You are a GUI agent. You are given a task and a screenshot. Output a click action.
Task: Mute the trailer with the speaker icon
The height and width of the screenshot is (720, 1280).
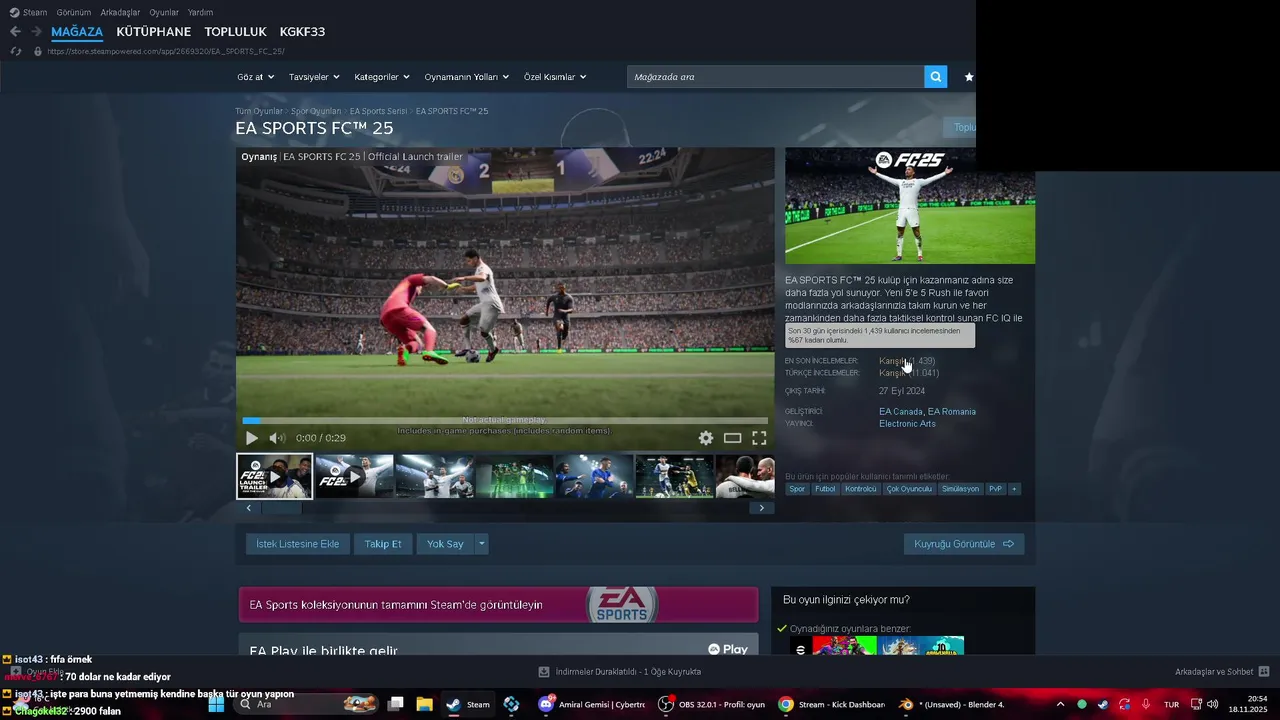[x=277, y=438]
